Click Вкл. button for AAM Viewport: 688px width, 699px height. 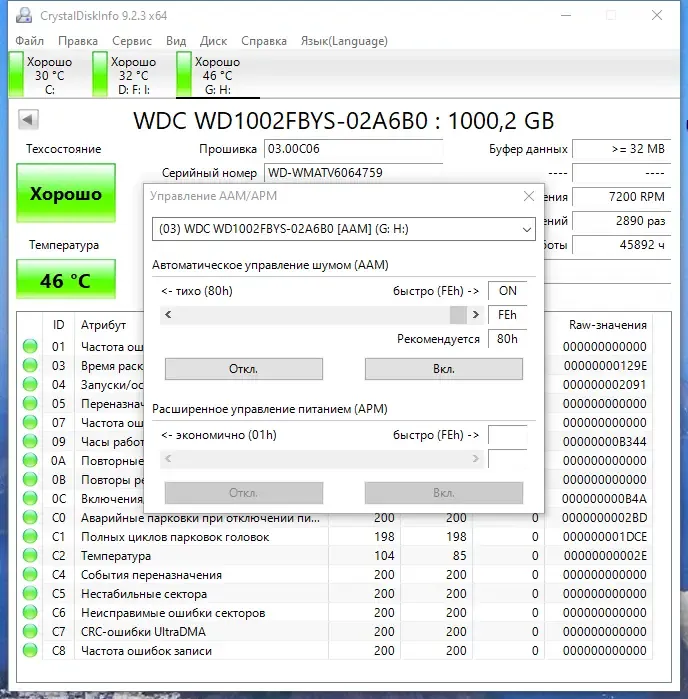click(x=444, y=369)
